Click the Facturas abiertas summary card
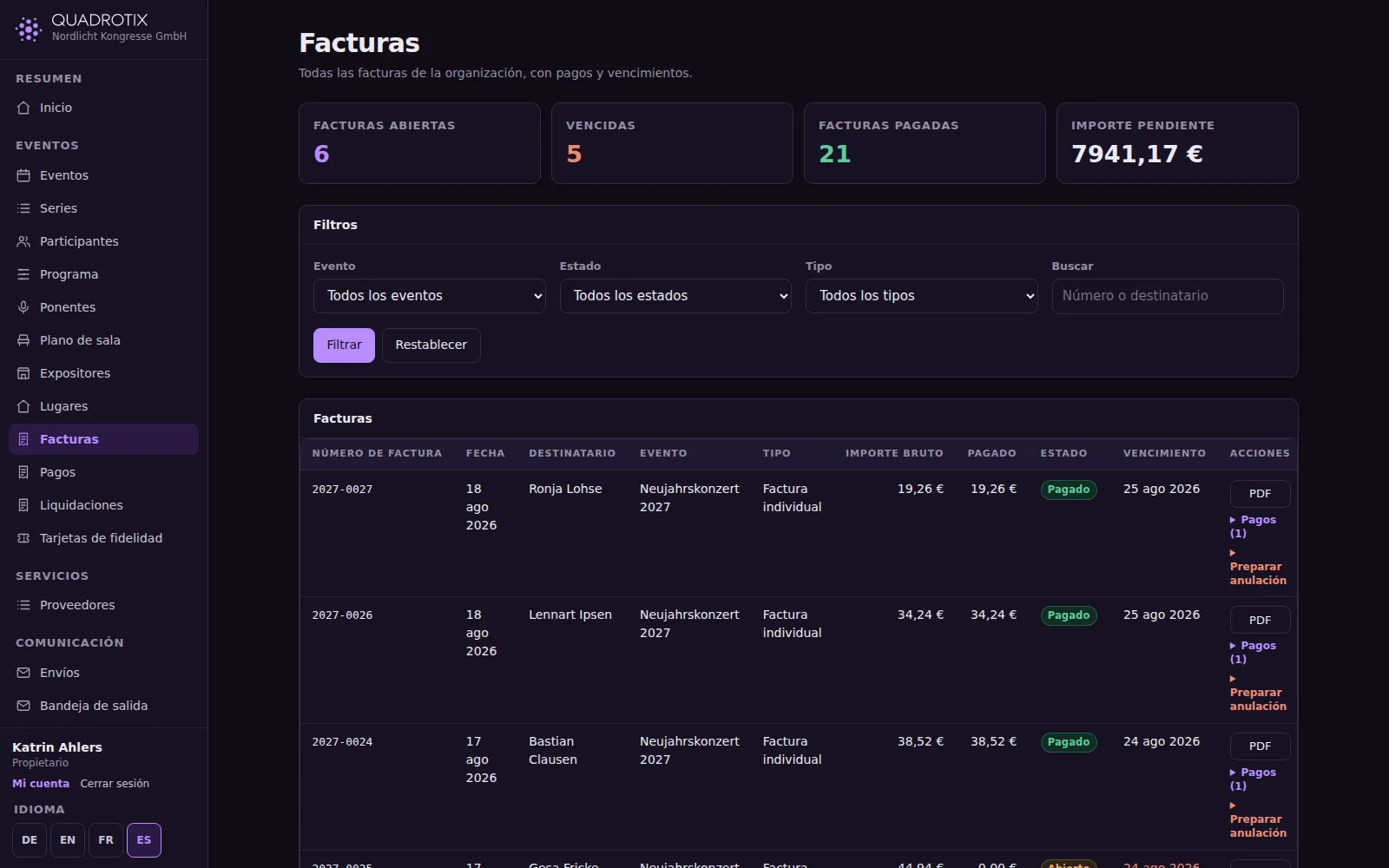 (419, 143)
